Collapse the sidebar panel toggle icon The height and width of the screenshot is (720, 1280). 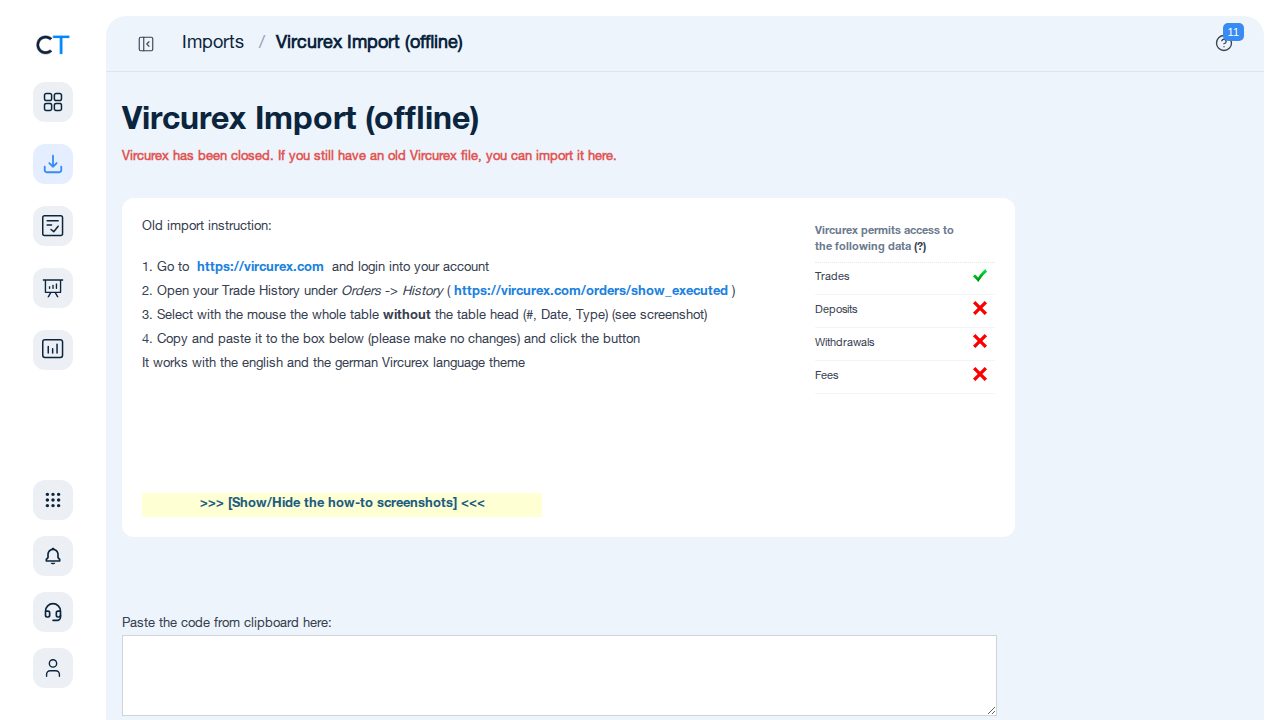pyautogui.click(x=146, y=44)
